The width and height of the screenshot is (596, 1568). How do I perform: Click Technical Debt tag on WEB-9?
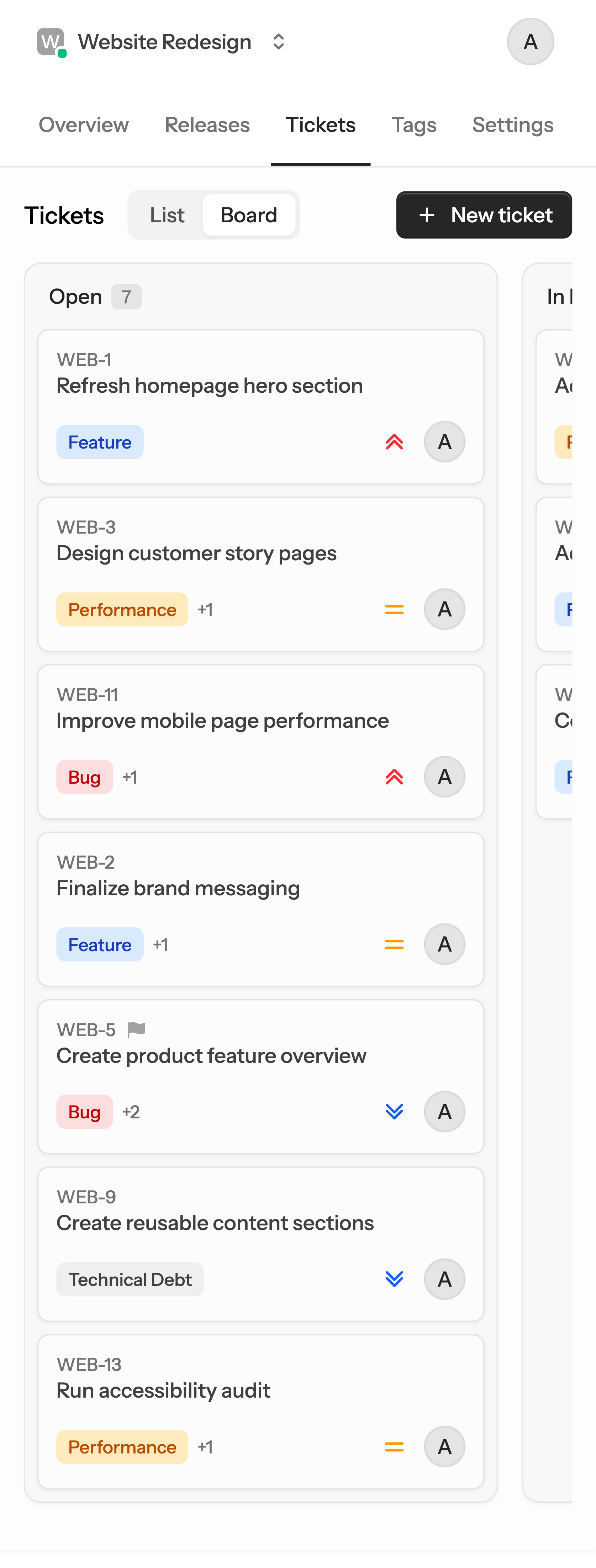130,1279
